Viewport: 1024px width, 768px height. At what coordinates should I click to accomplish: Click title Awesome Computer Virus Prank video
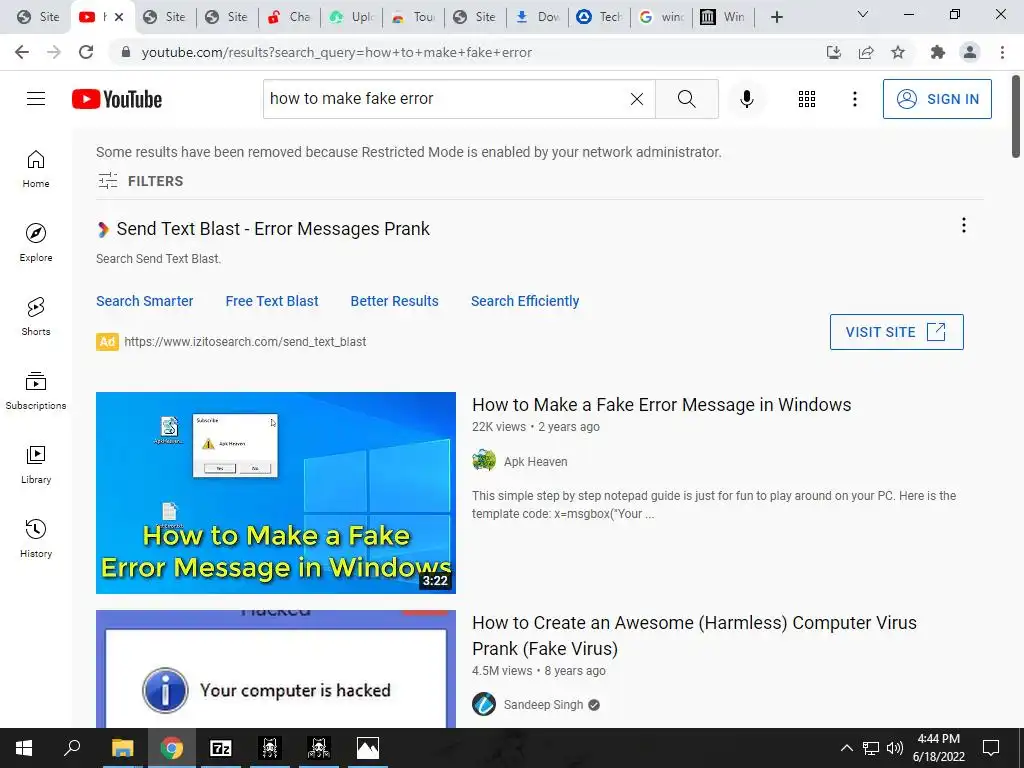694,635
